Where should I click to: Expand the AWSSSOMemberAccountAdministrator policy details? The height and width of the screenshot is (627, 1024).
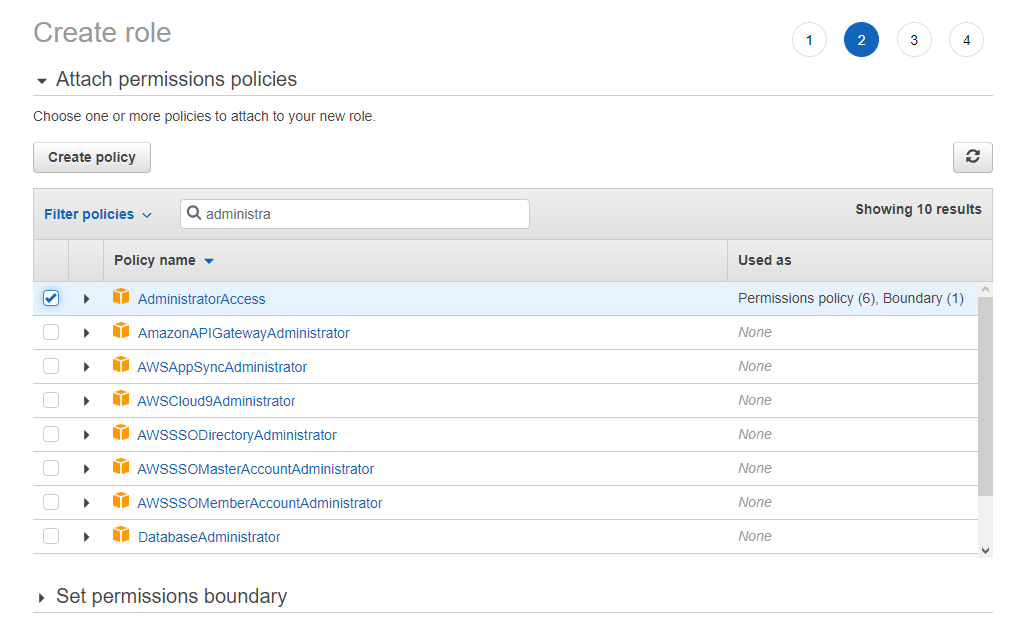click(86, 503)
